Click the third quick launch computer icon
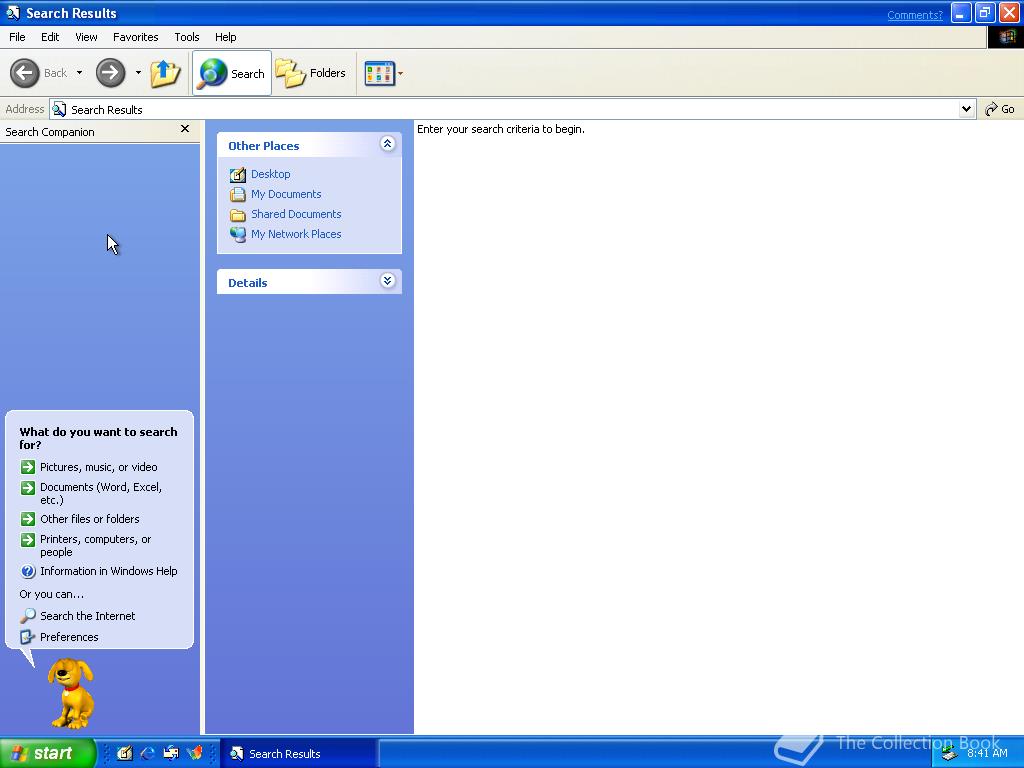The image size is (1024, 768). coord(171,753)
